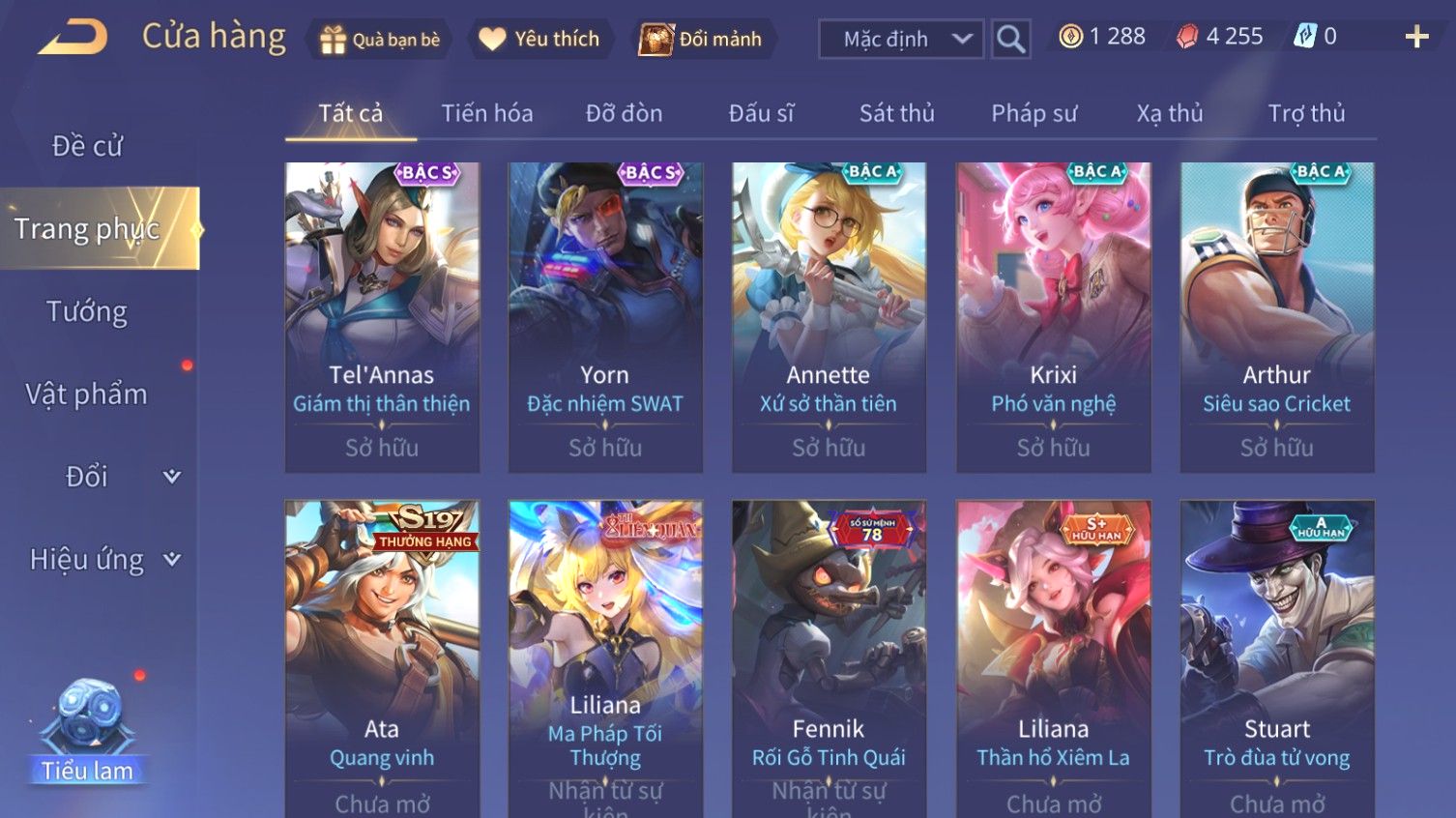Switch to the Sát thủ tab
The width and height of the screenshot is (1456, 818).
point(896,113)
